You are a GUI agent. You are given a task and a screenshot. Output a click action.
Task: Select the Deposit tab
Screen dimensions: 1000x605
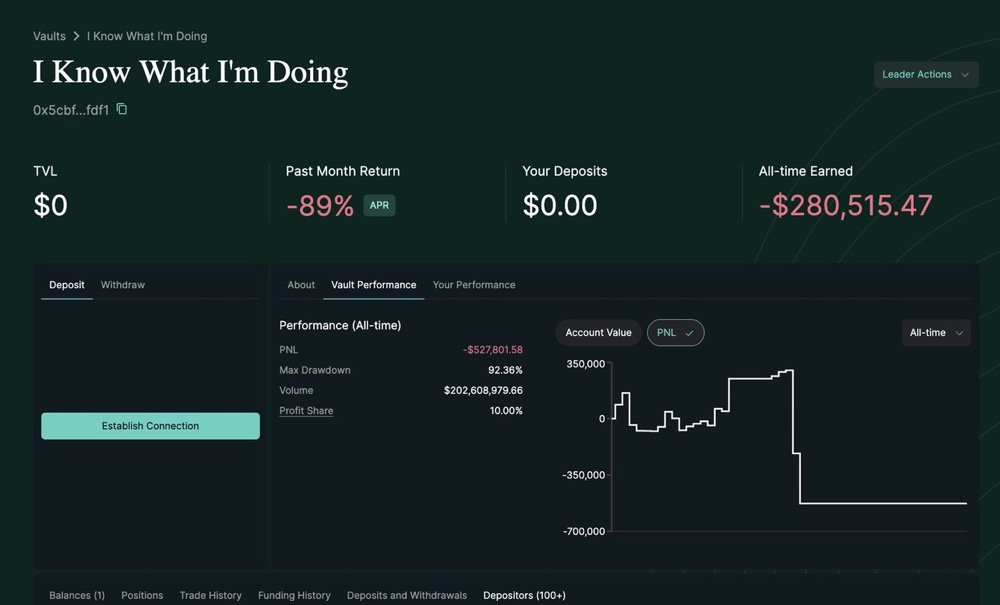(67, 285)
